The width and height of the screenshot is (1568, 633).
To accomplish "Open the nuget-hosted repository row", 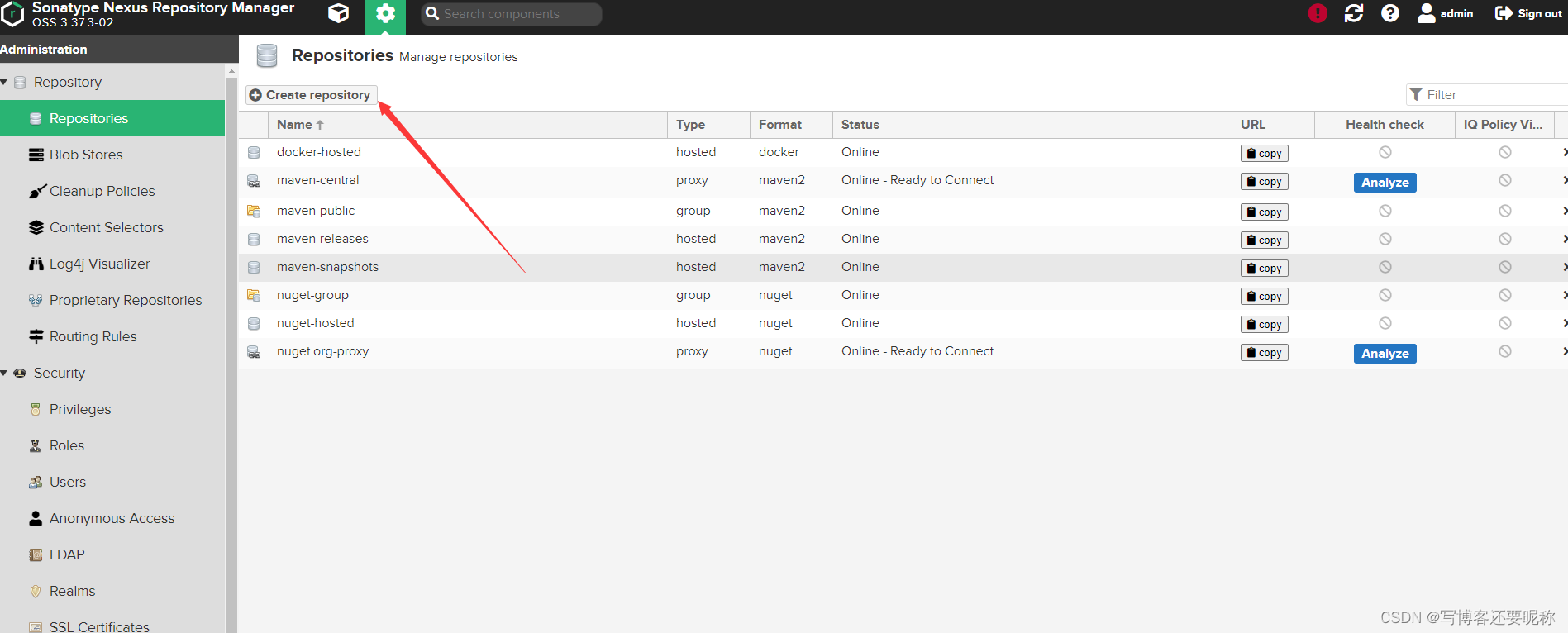I will click(903, 323).
